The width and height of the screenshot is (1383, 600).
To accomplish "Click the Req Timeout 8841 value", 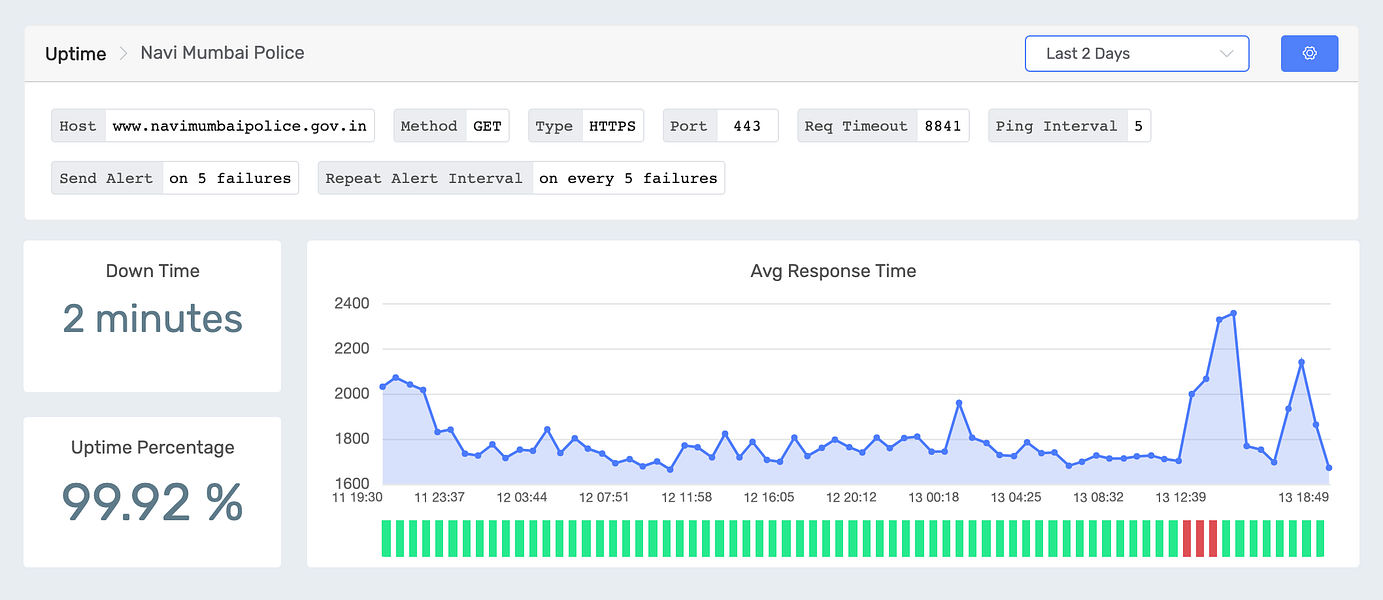I will click(942, 126).
